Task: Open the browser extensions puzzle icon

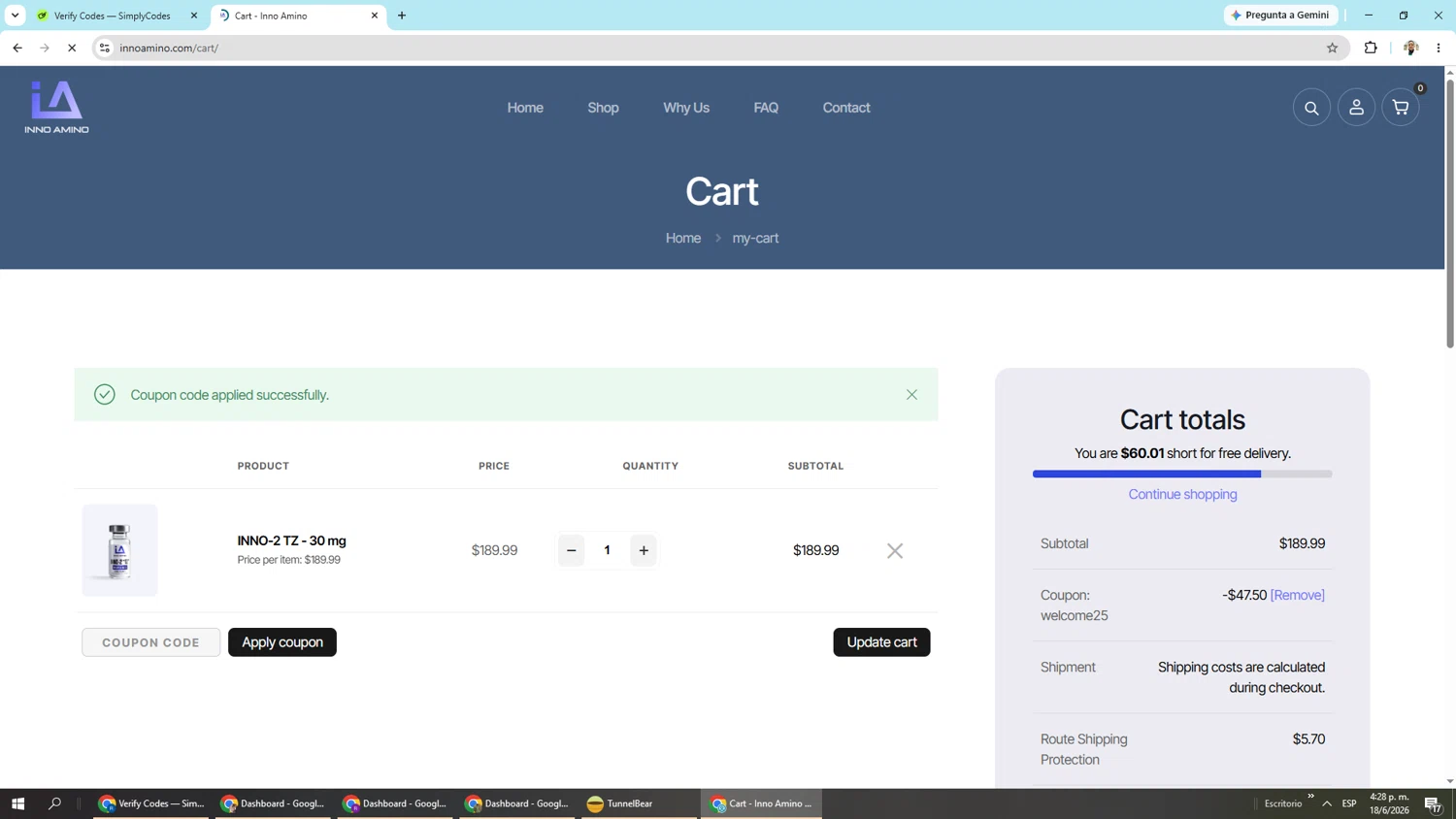Action: [x=1371, y=48]
